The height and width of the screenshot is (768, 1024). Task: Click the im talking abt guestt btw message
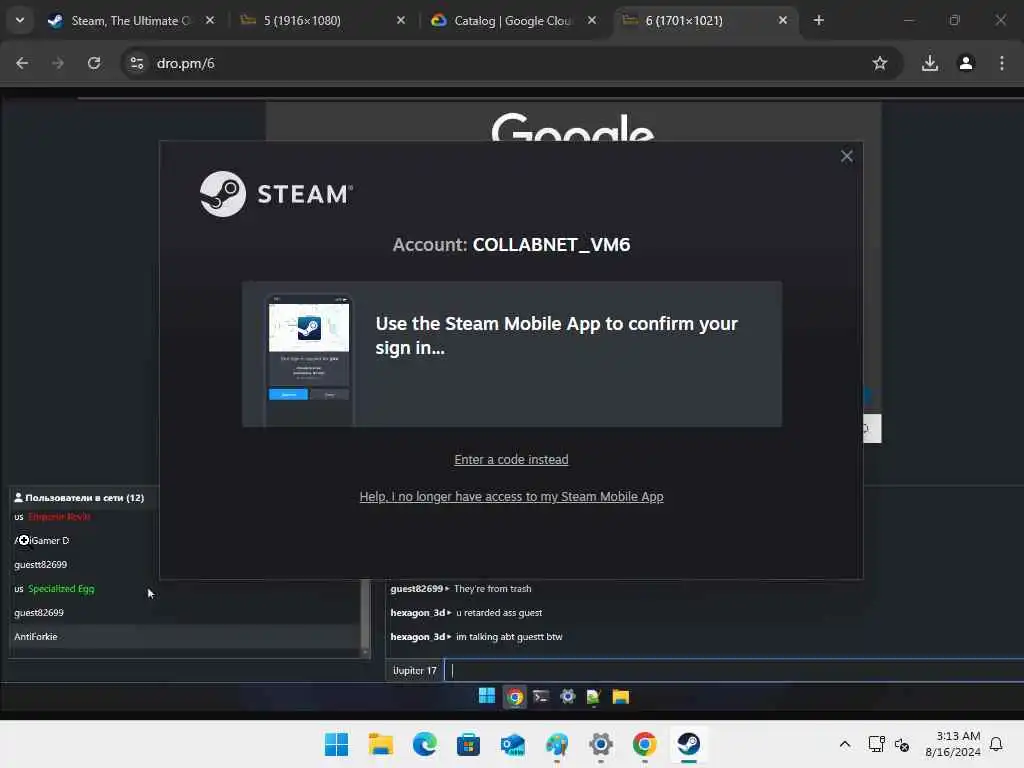click(509, 637)
